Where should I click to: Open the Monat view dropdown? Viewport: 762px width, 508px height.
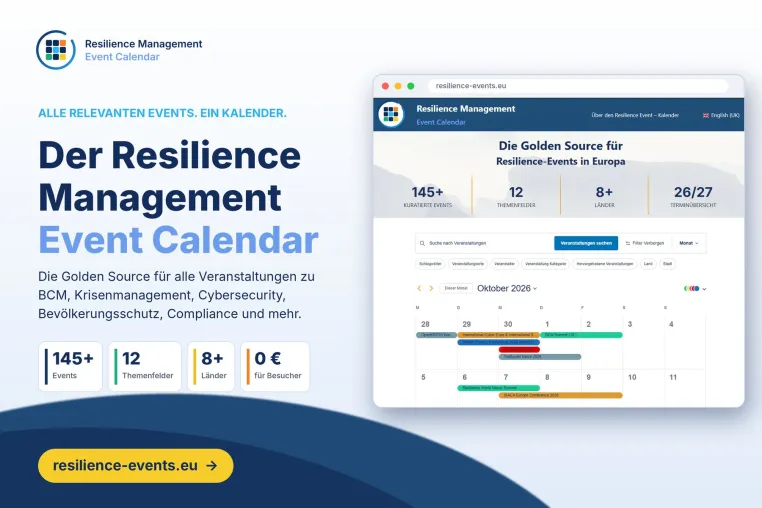689,243
